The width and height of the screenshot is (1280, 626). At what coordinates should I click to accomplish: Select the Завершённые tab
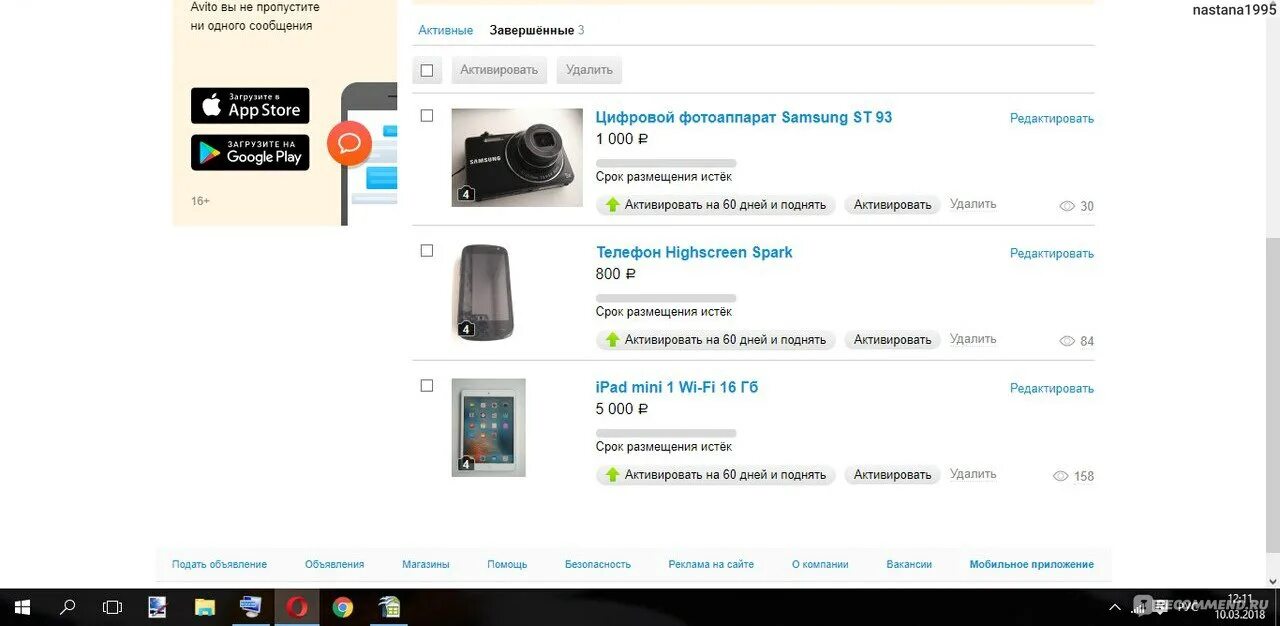[531, 30]
